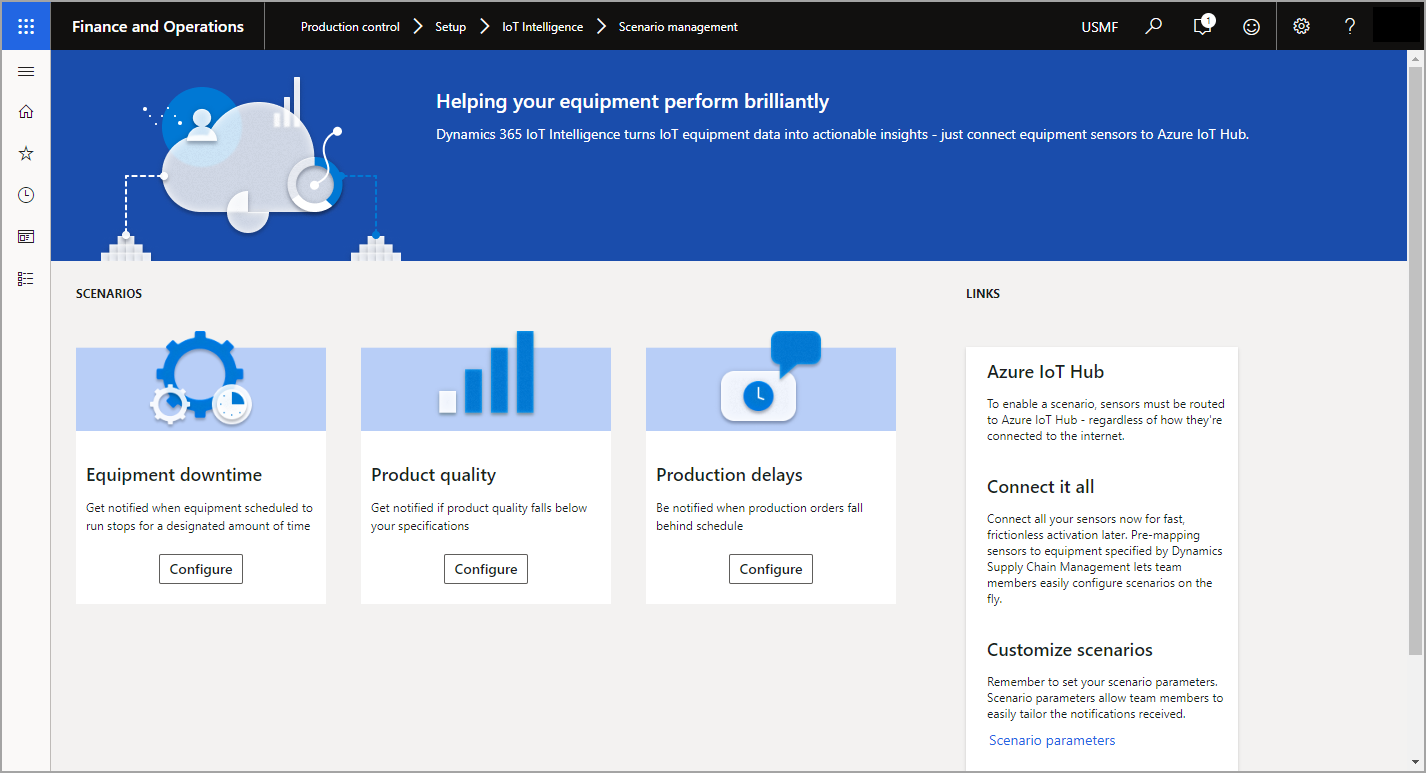Click the Production delays card title

[729, 475]
